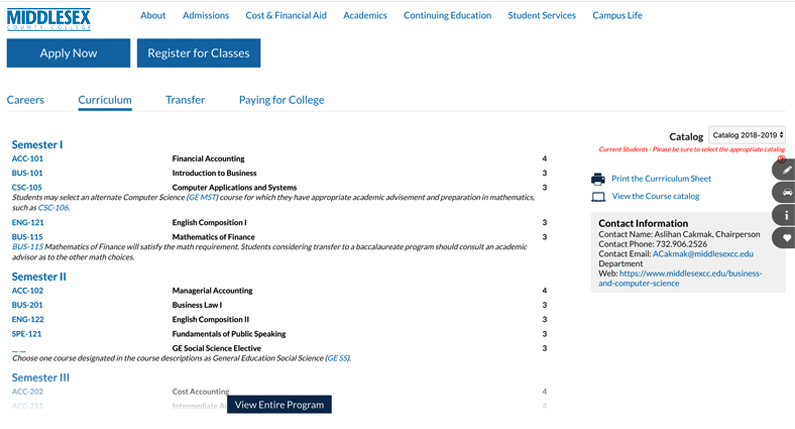Open the ACC-101 course link
The width and height of the screenshot is (795, 429).
pyautogui.click(x=27, y=159)
